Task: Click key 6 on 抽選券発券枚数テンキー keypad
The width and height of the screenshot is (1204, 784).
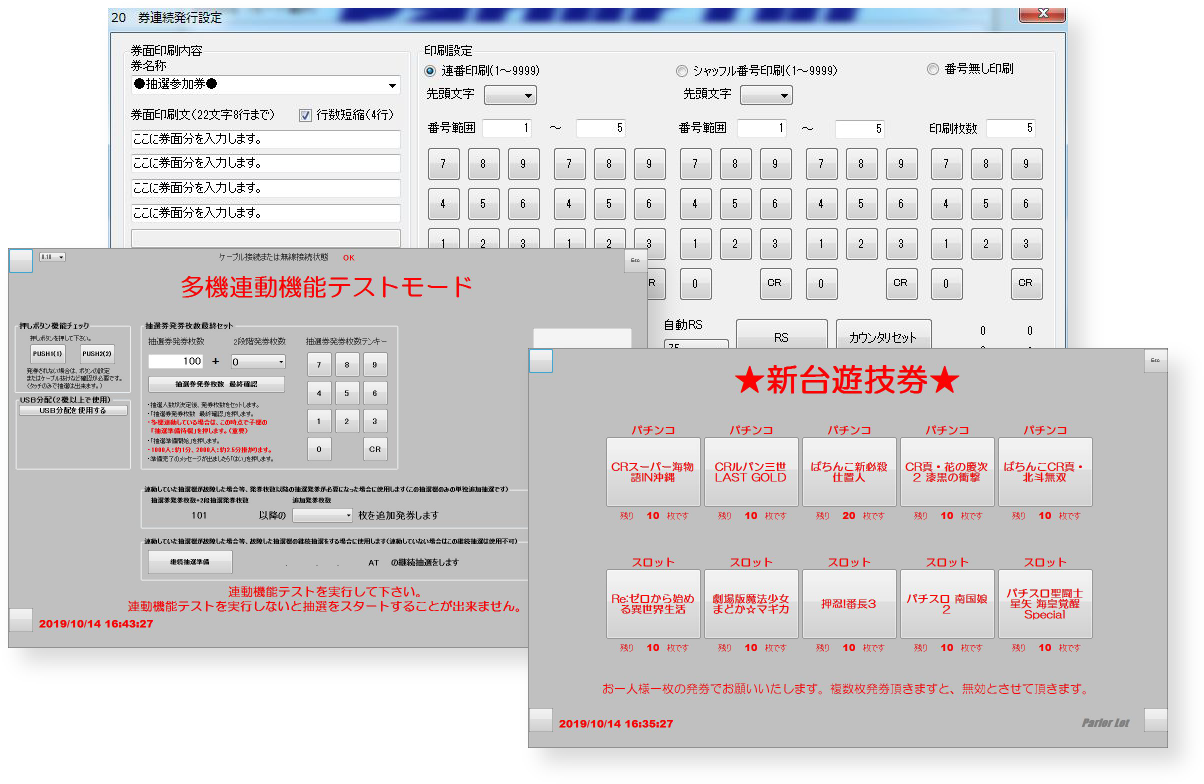Action: (375, 393)
